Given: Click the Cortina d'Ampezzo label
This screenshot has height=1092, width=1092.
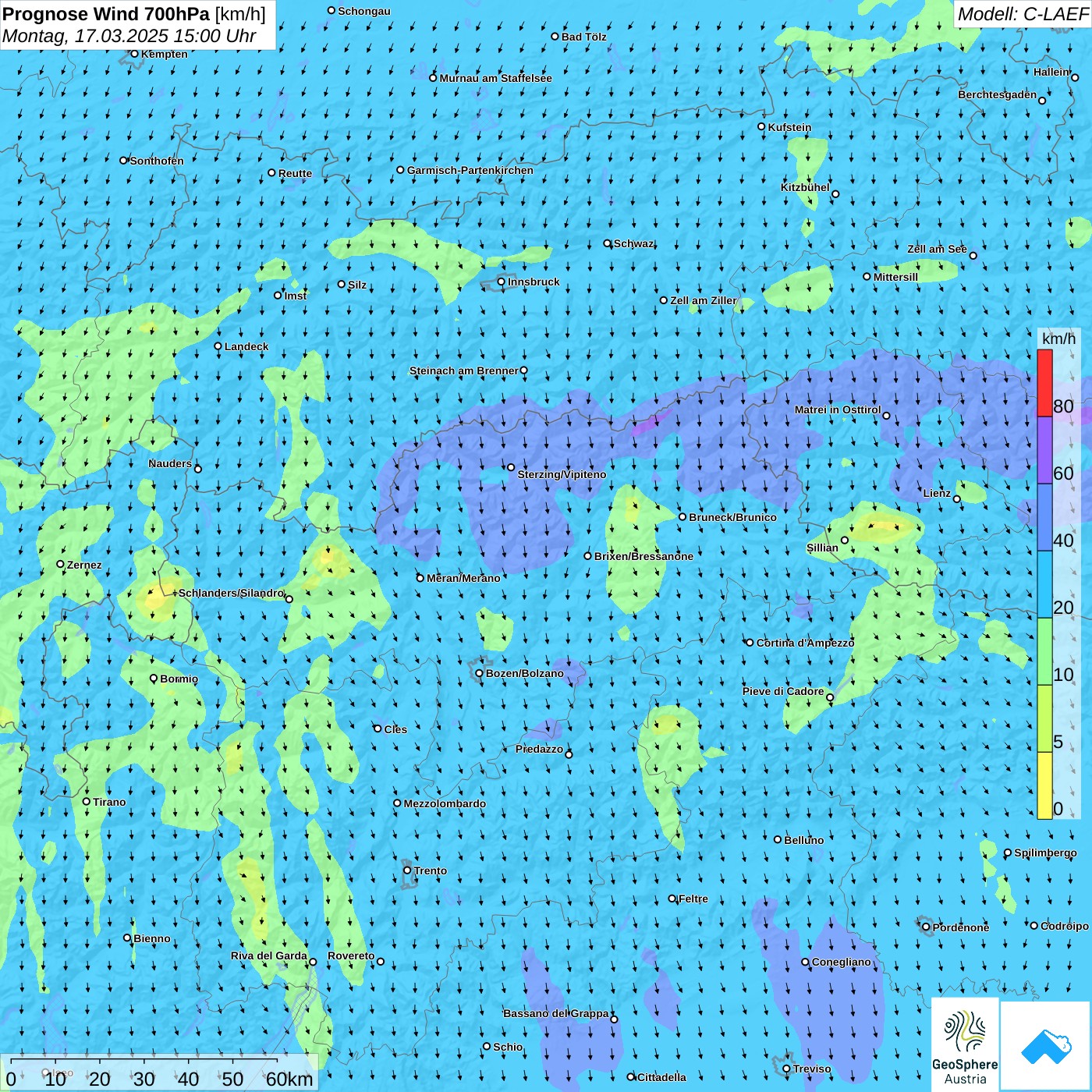Looking at the screenshot, I should click(x=805, y=643).
